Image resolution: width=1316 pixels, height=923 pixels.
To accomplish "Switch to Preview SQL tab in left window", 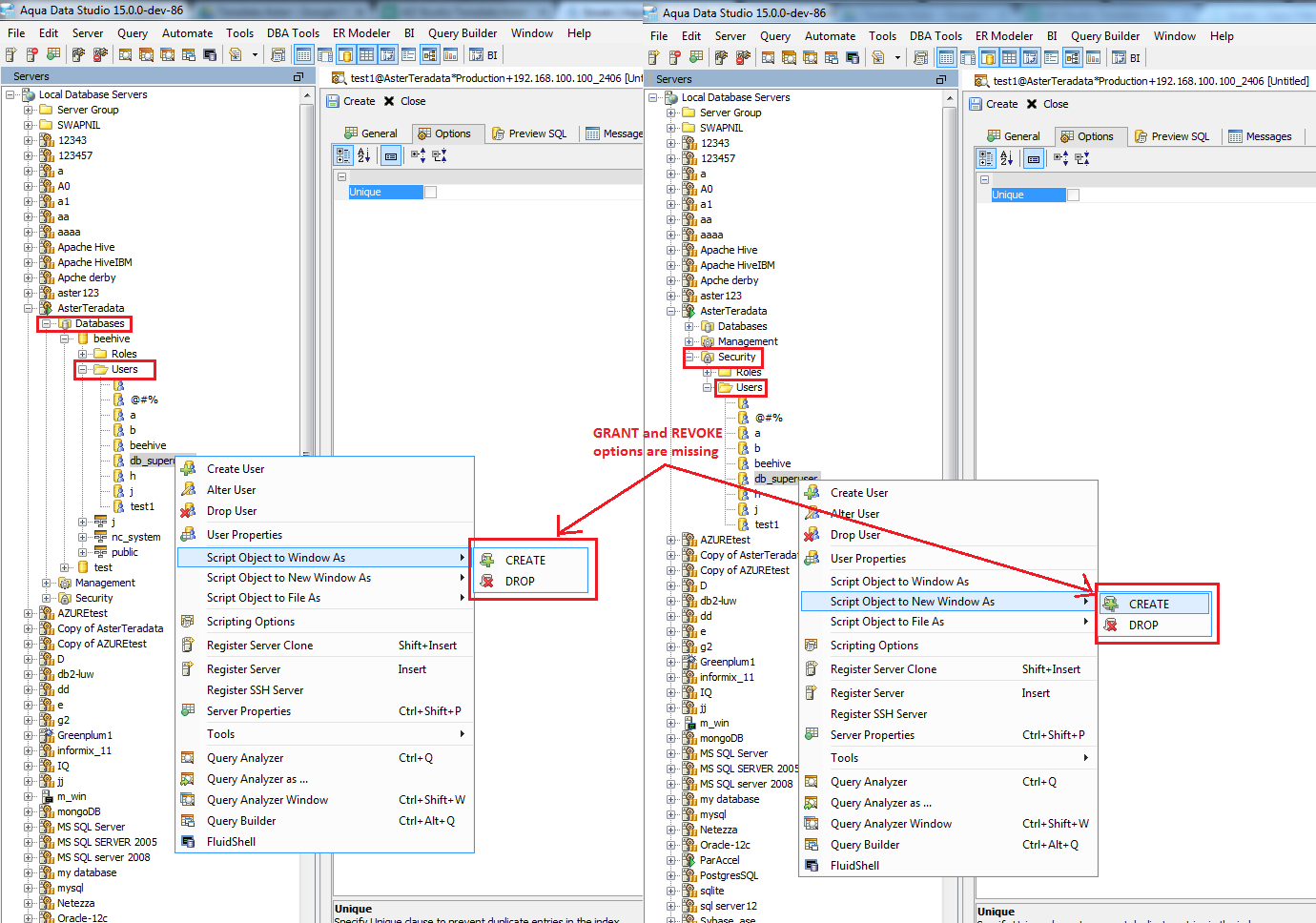I will (x=529, y=133).
